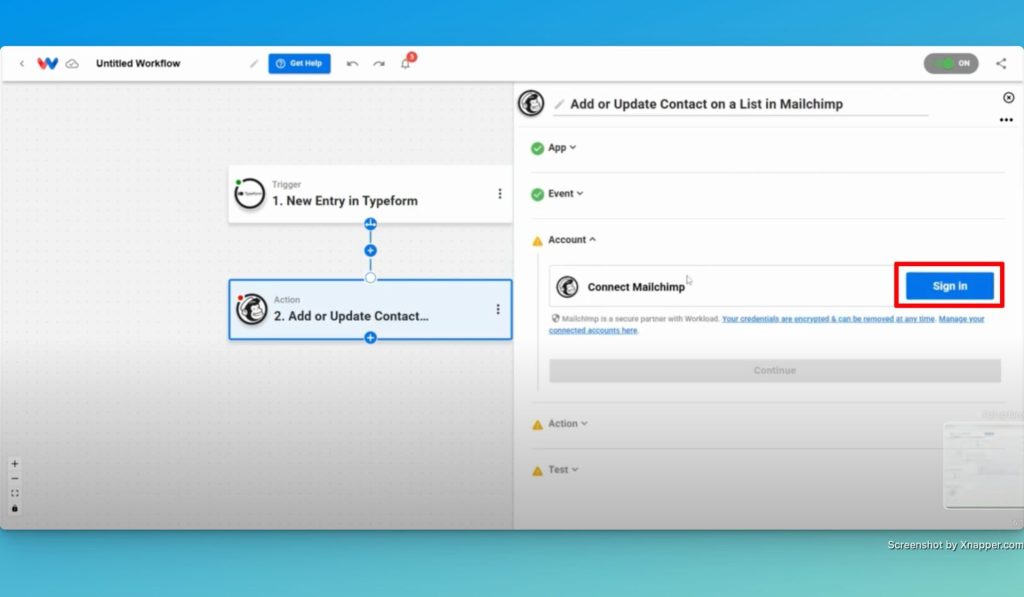Open the panel's three-dot options menu
Screen dimensions: 1024x597
pyautogui.click(x=1006, y=120)
